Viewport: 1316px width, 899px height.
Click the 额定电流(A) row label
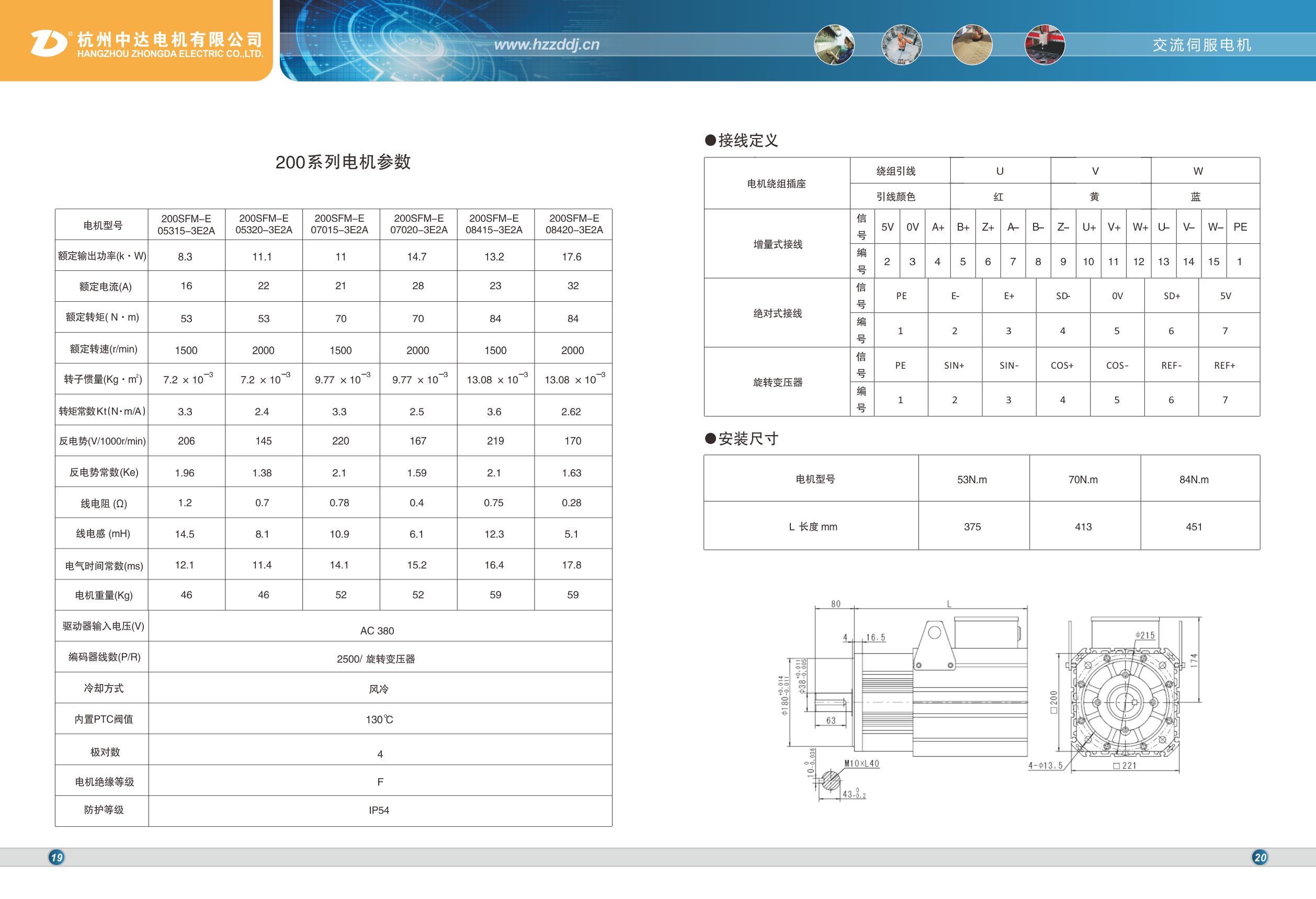pos(105,287)
